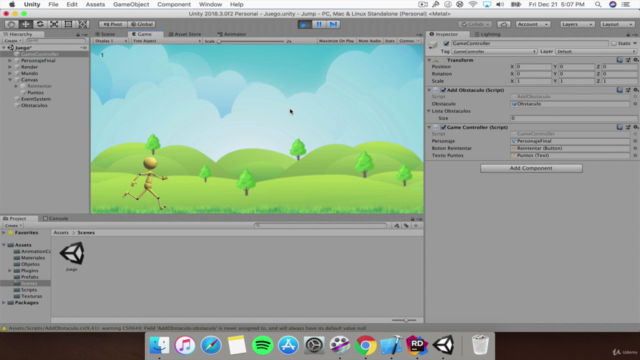640x360 pixels.
Task: Open the Layout dropdown
Action: click(617, 24)
